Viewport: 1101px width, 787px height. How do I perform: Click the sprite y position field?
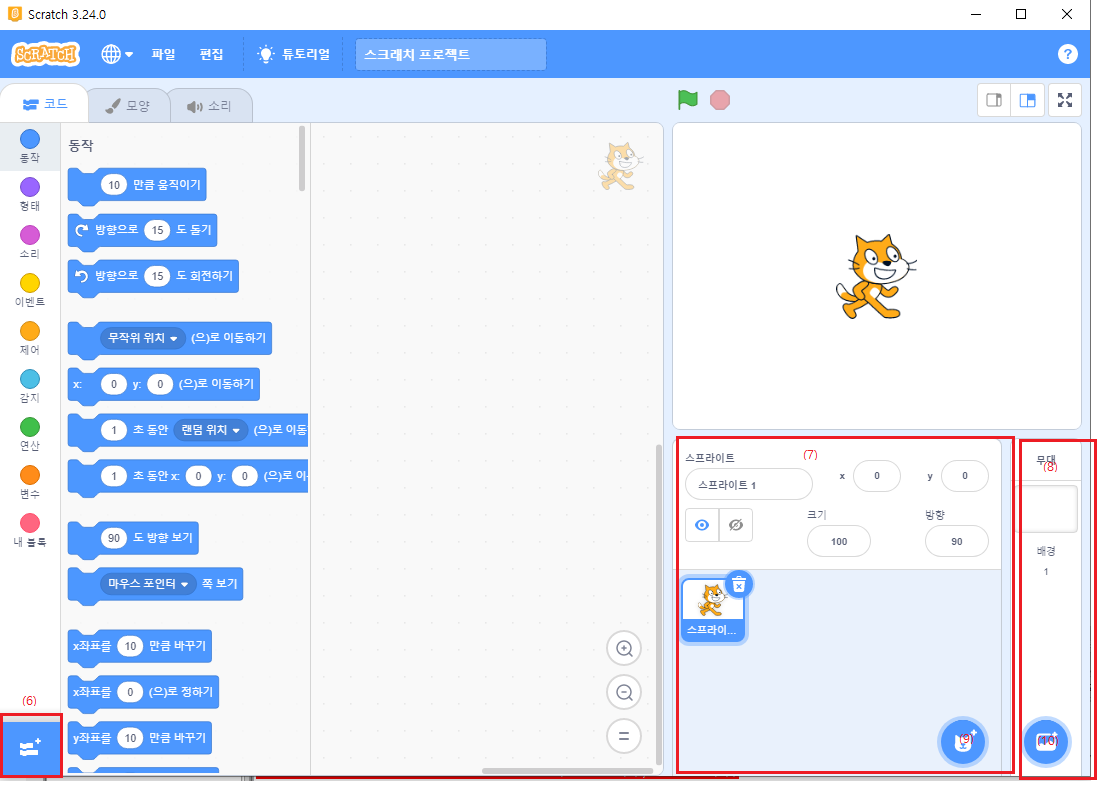[x=965, y=476]
